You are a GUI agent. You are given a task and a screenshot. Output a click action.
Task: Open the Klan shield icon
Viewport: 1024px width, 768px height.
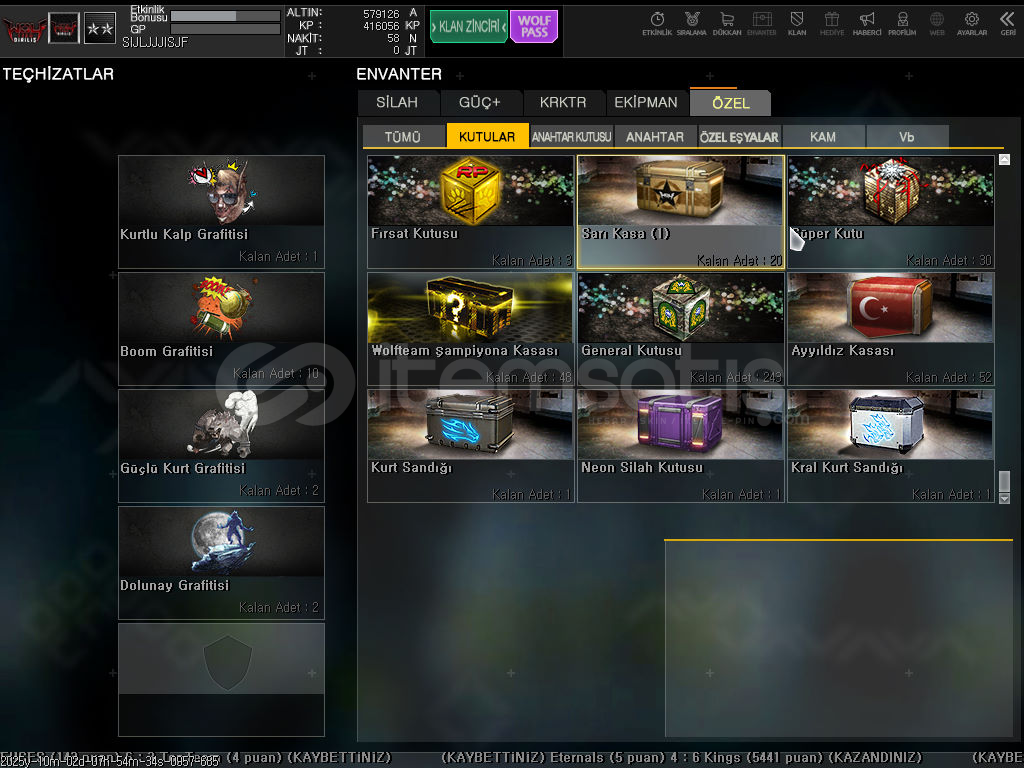797,24
